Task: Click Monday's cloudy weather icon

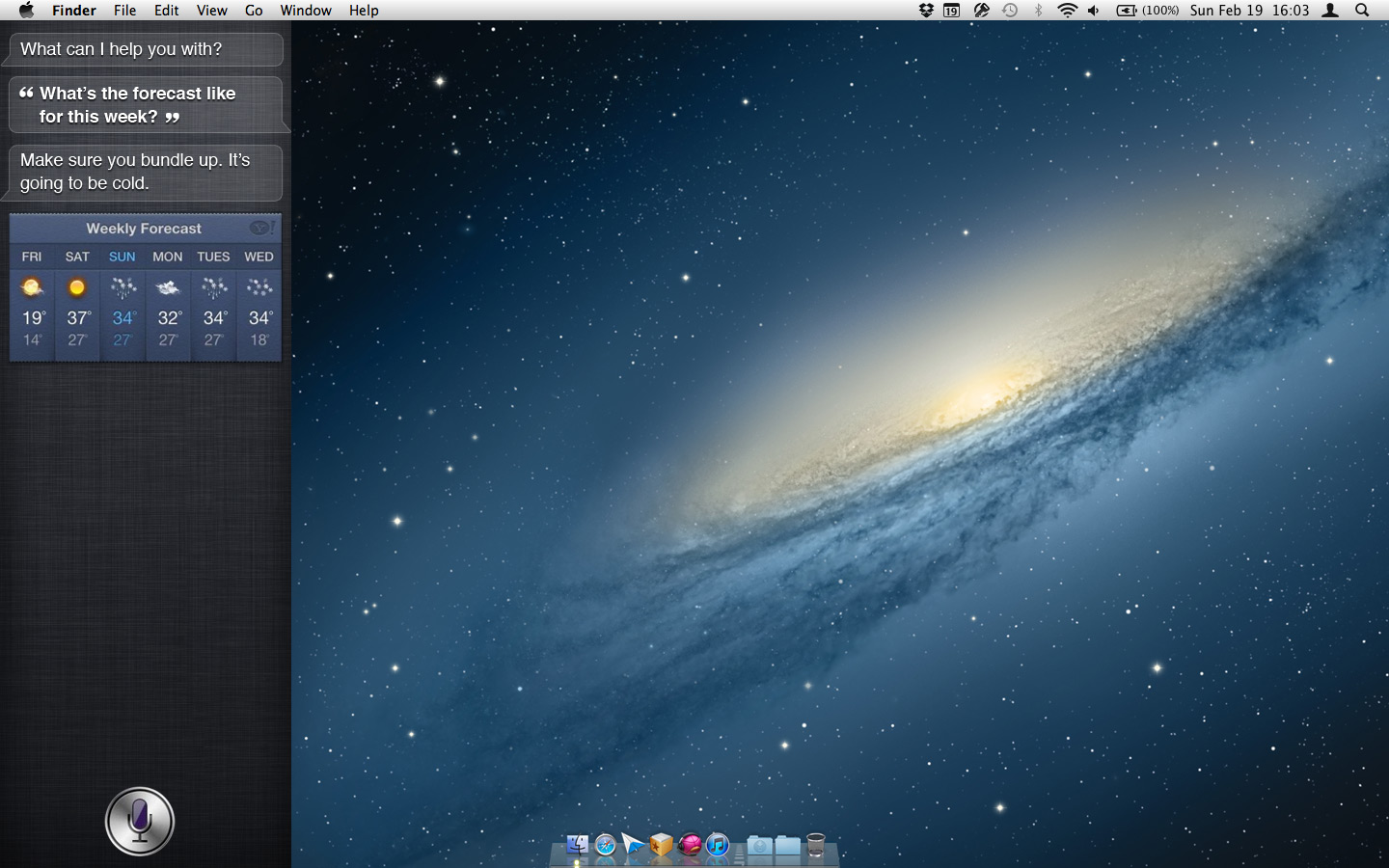Action: tap(168, 286)
